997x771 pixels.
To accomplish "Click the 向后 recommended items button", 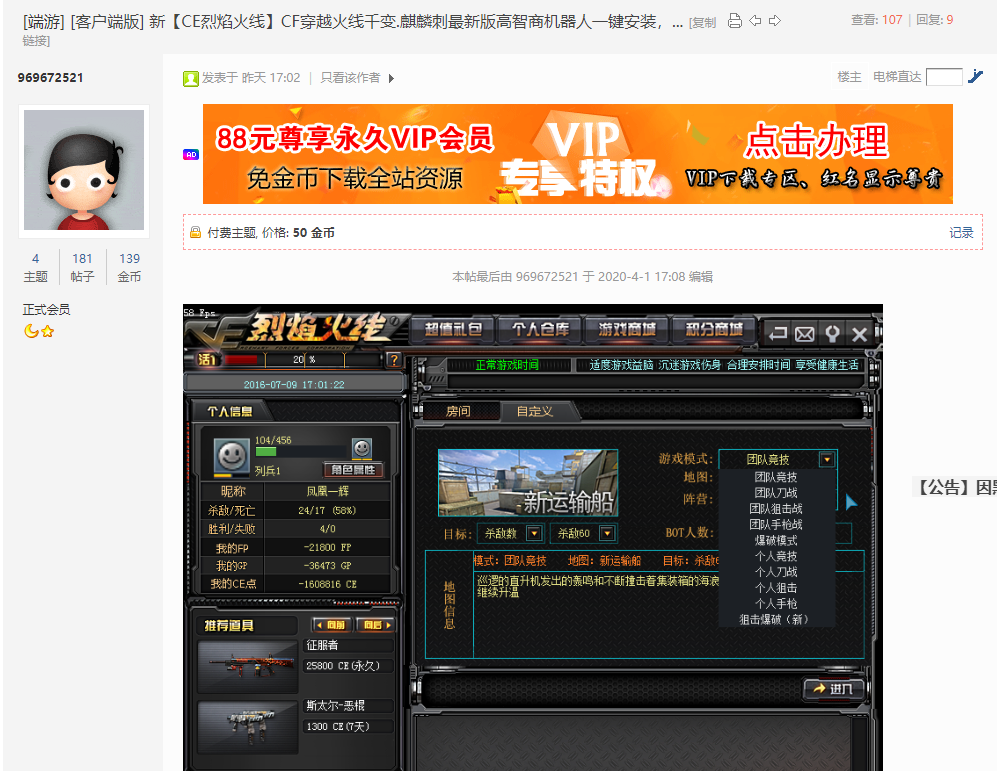I will [x=375, y=625].
